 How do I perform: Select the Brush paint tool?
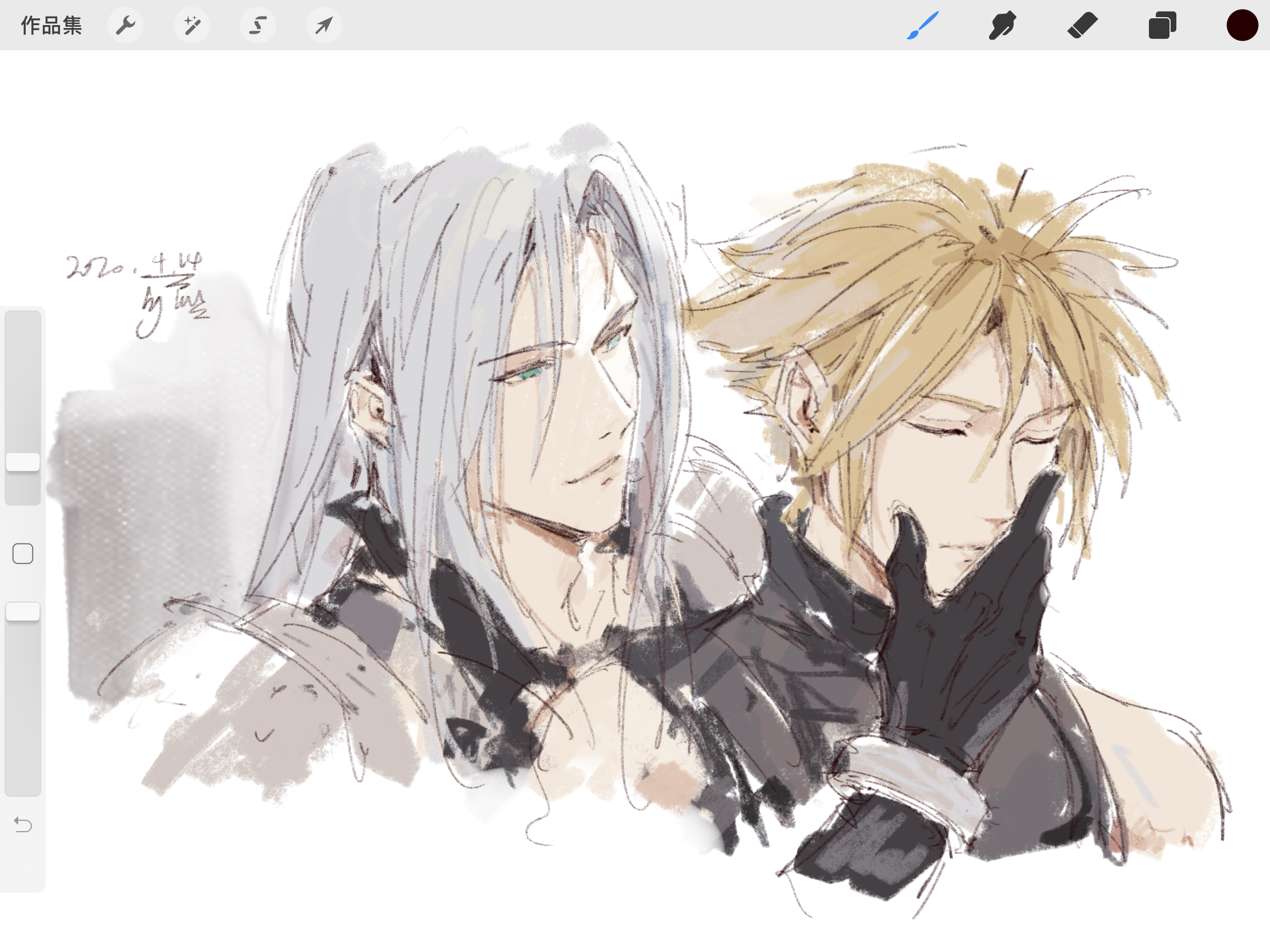point(923,25)
